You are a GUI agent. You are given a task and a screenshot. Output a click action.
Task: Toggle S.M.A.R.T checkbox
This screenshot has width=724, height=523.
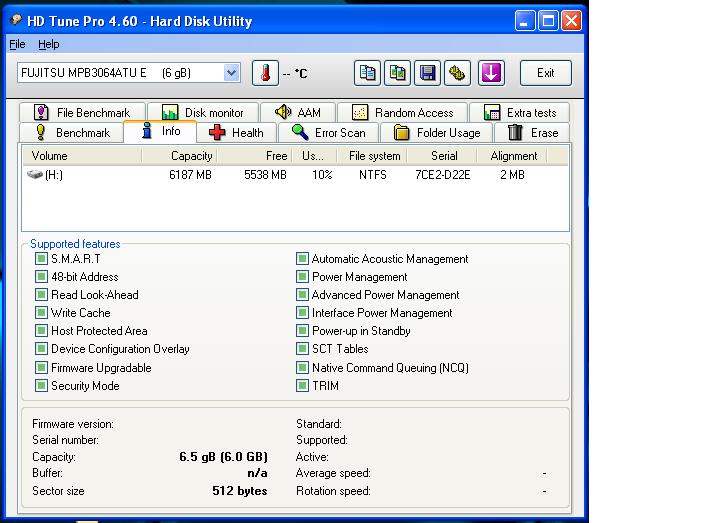click(41, 258)
